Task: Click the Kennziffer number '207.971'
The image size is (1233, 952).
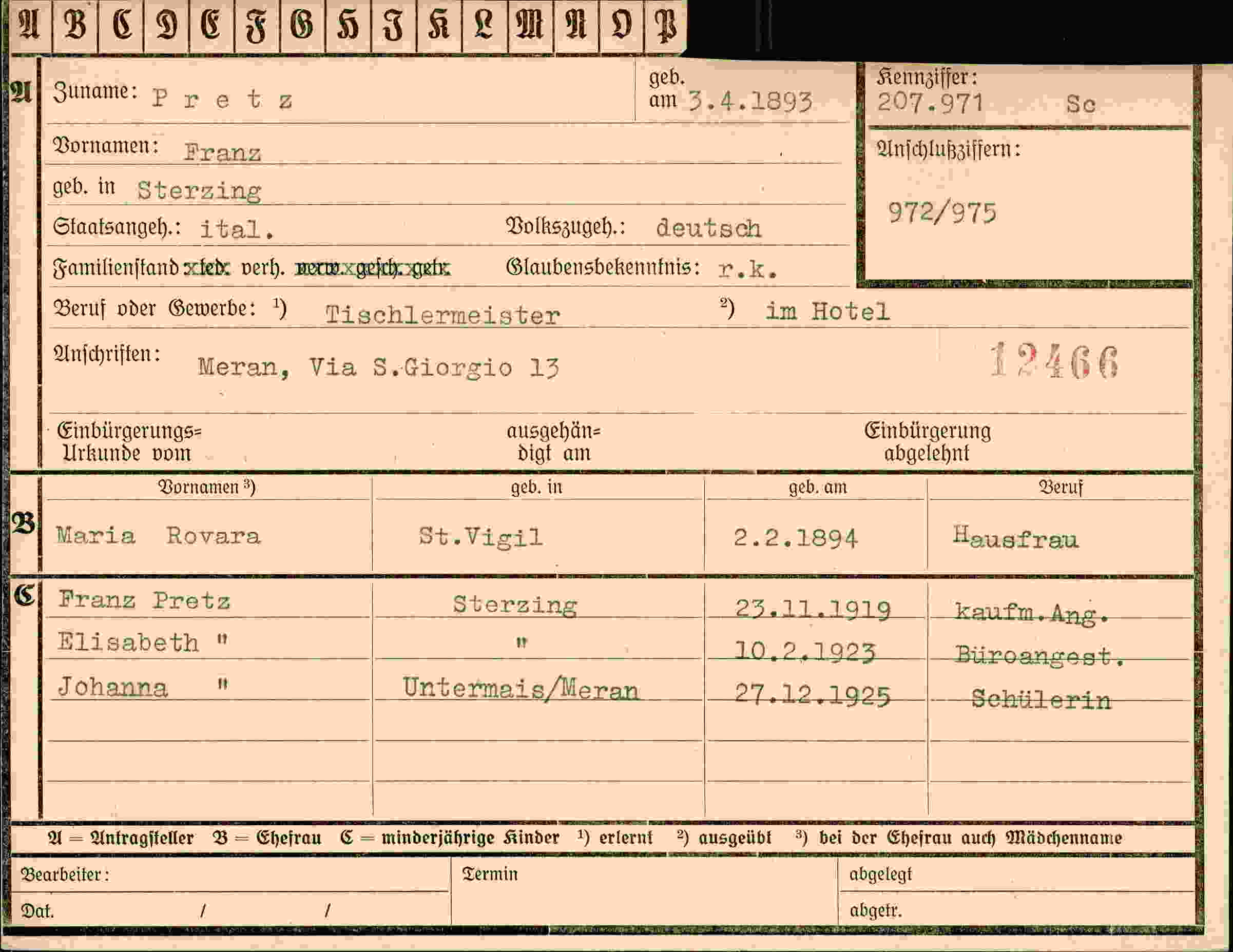Action: (930, 102)
